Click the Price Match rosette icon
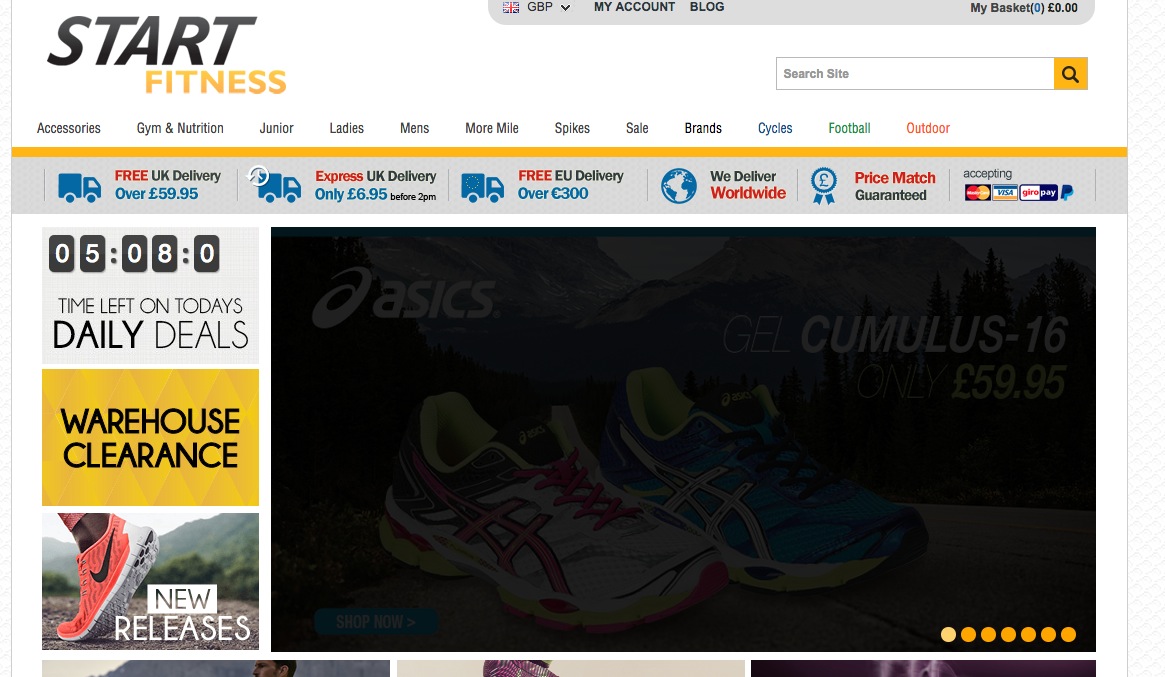This screenshot has height=677, width=1165. (x=823, y=186)
